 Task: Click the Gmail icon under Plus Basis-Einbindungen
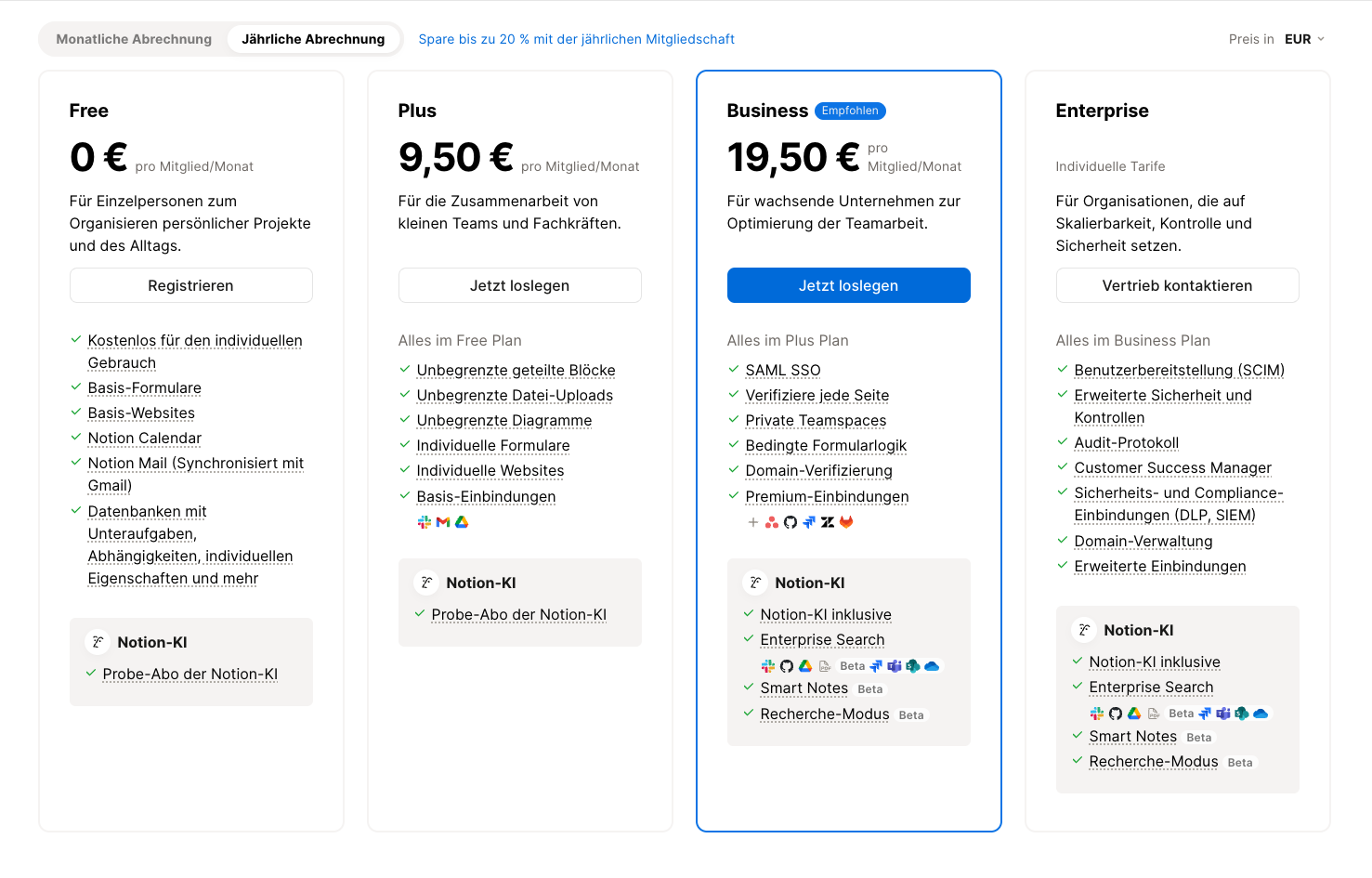point(443,522)
